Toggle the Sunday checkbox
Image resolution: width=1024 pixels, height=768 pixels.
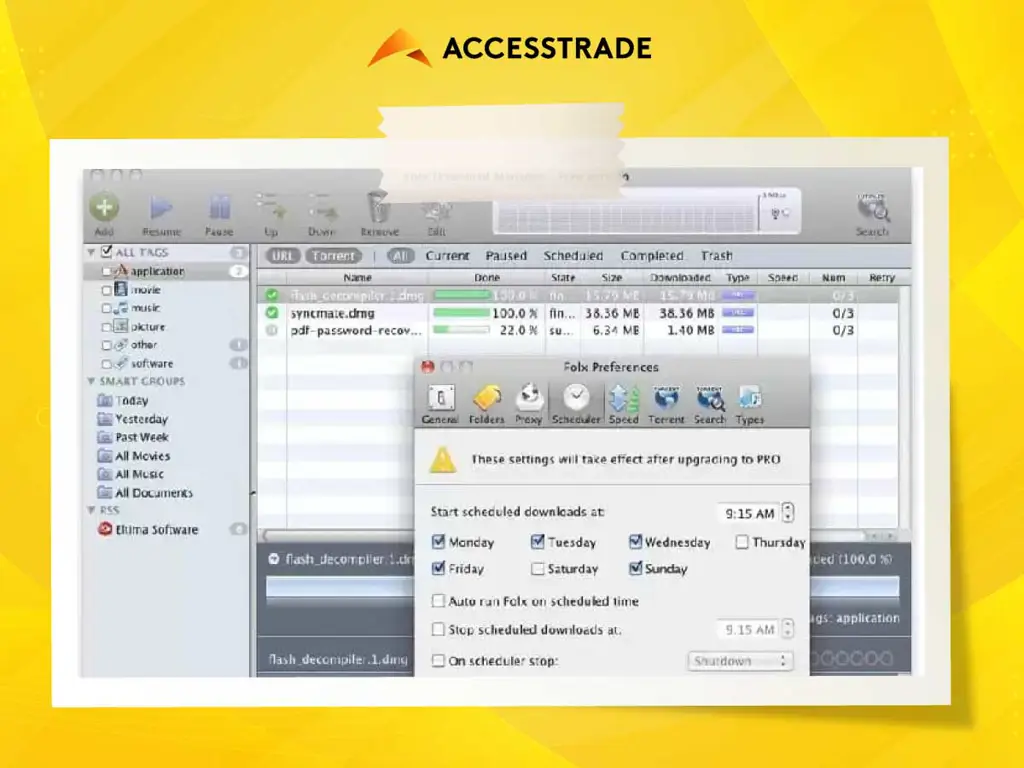pos(635,568)
